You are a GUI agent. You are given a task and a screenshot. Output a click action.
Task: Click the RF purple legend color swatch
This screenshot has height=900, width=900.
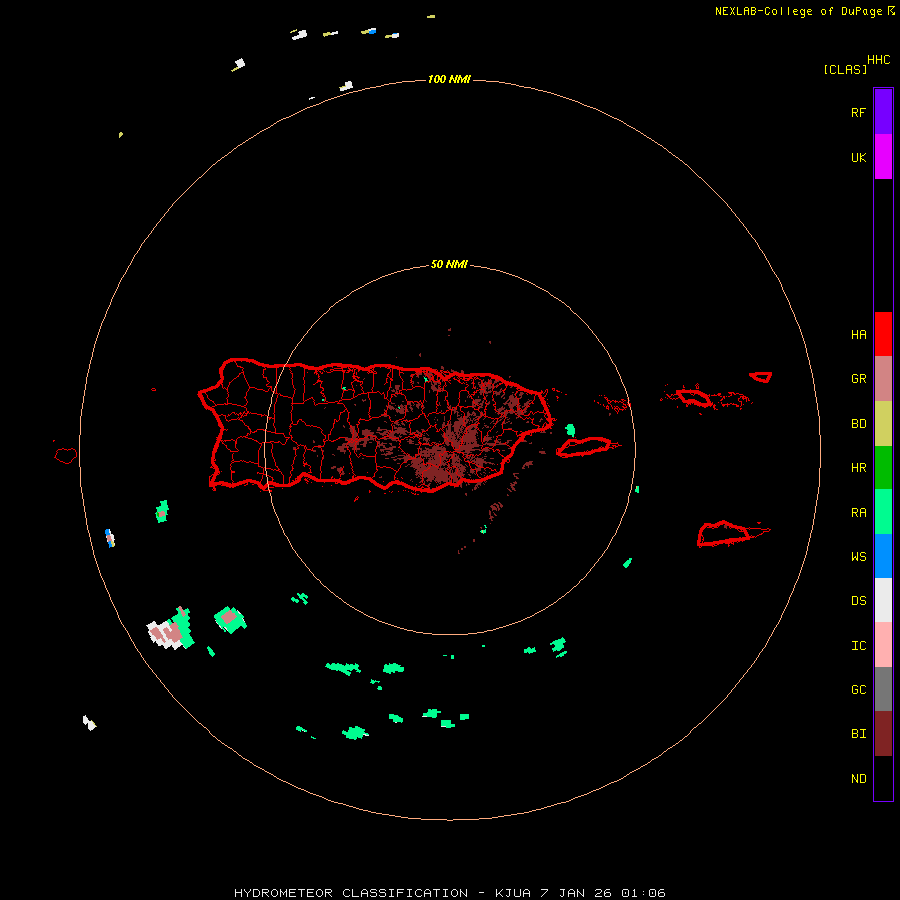[883, 112]
